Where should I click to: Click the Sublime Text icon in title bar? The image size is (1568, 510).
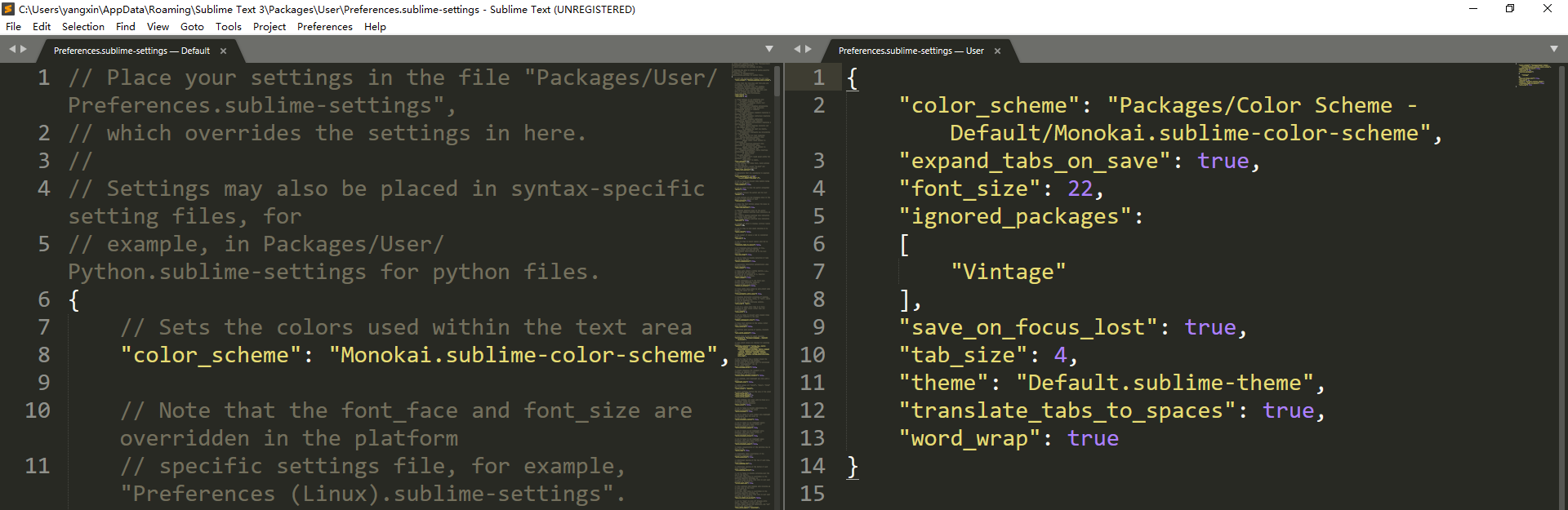[x=8, y=9]
